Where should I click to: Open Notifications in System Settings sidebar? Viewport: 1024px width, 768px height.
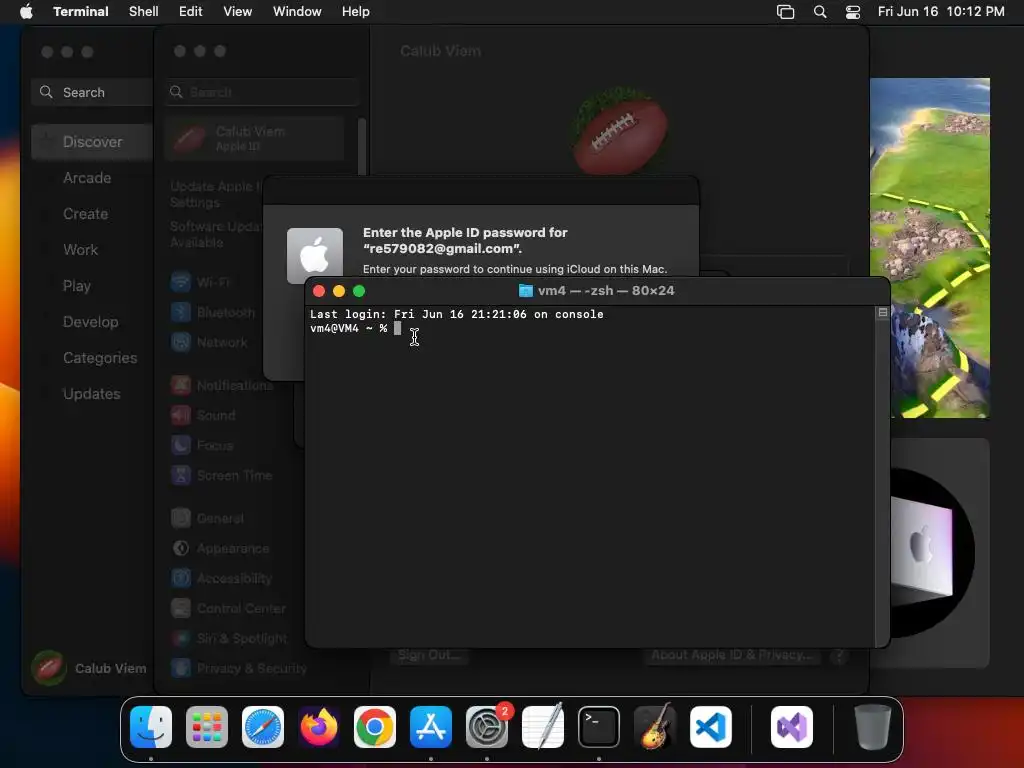pyautogui.click(x=222, y=385)
